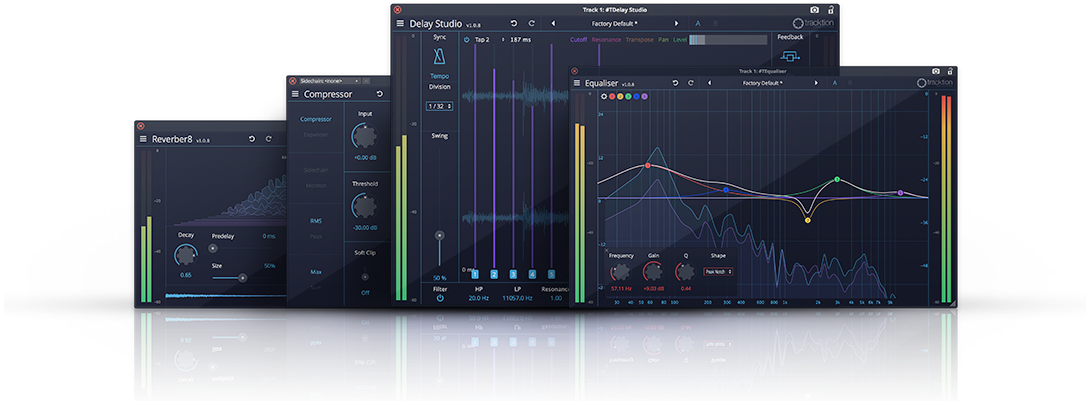
Task: Click redo in the Equaliser header
Action: pos(691,83)
